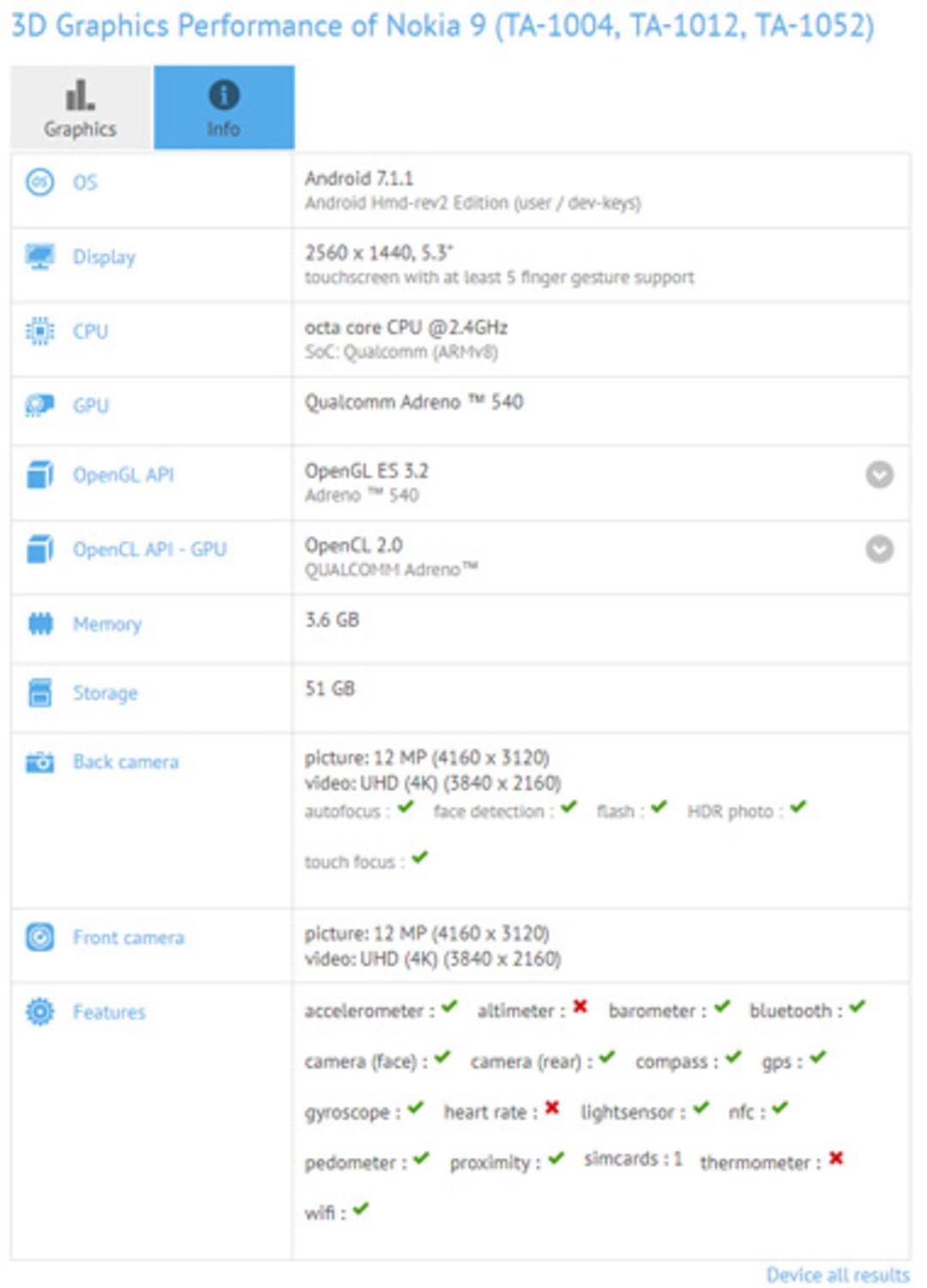Click the 3D Graphics Performance Nokia 9 heading
927x1288 pixels.
443,25
